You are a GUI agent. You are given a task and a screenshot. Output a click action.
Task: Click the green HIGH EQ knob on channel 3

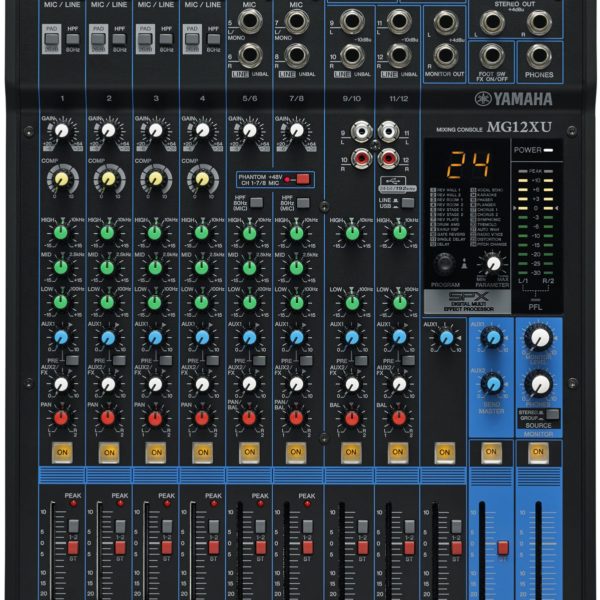click(155, 234)
